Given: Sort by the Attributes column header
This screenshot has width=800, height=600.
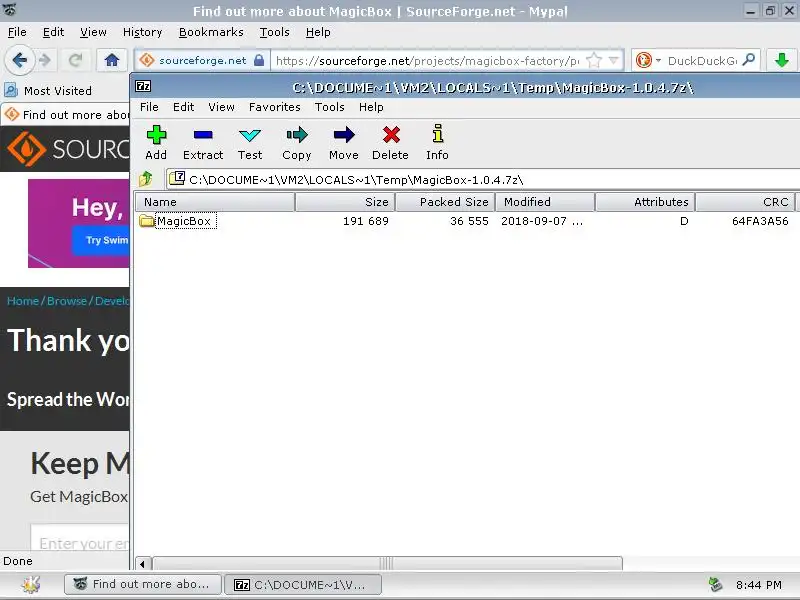Looking at the screenshot, I should point(645,202).
